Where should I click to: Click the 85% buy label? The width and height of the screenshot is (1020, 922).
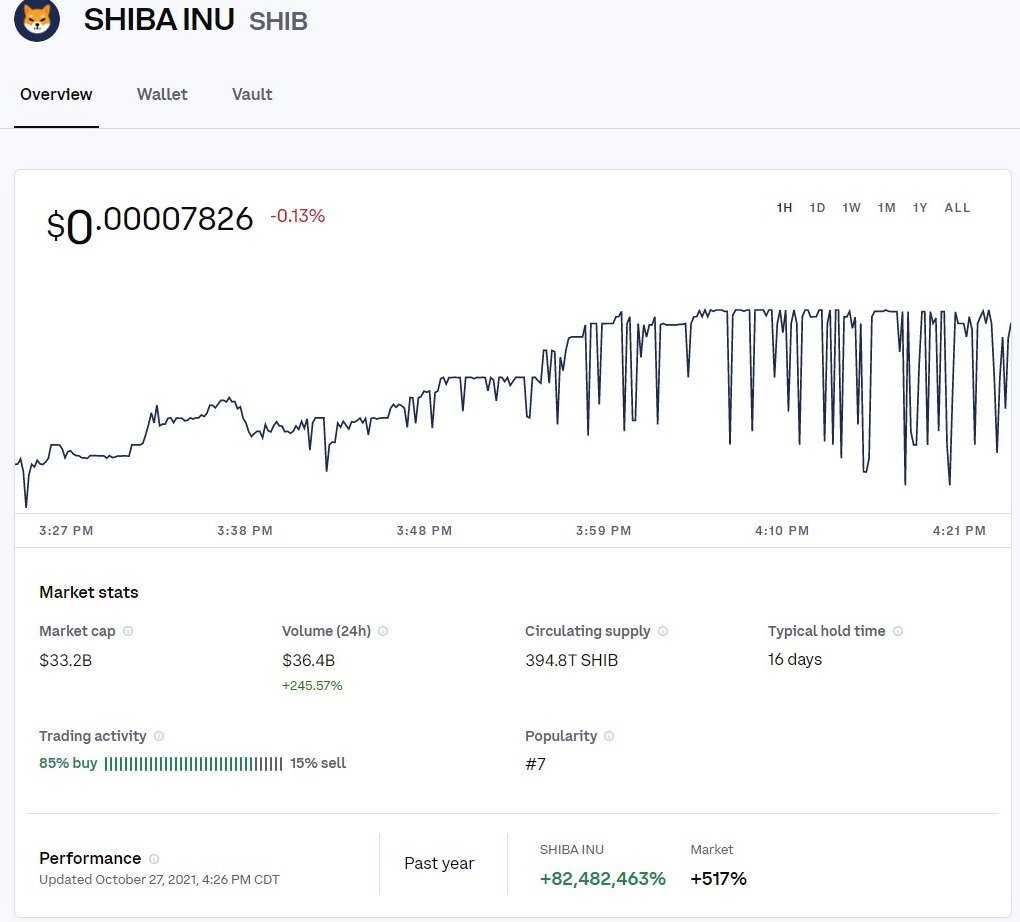tap(68, 763)
